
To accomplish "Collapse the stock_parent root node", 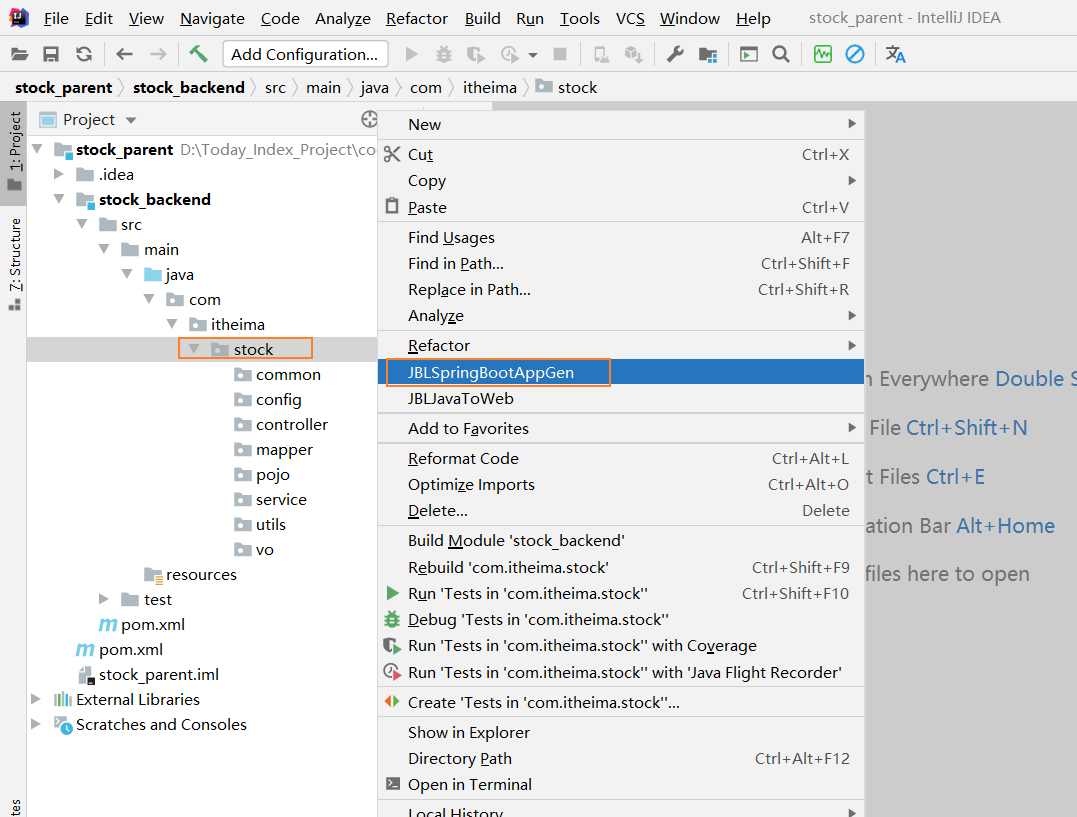I will point(38,148).
